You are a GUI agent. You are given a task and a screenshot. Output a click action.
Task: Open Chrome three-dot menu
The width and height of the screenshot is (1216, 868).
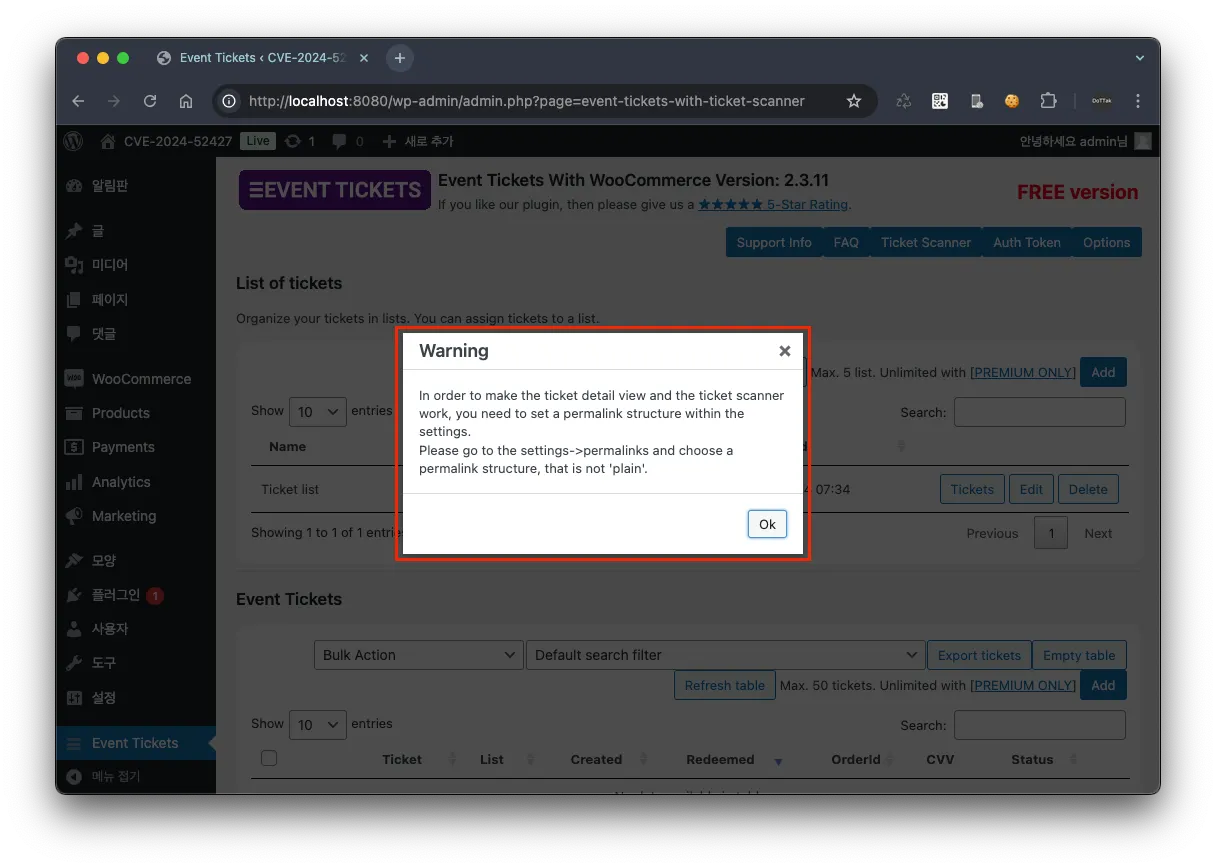pyautogui.click(x=1138, y=101)
